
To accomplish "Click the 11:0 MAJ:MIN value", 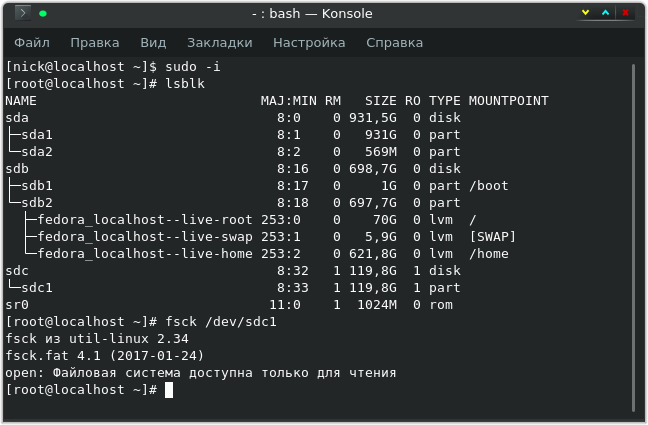I will click(285, 305).
